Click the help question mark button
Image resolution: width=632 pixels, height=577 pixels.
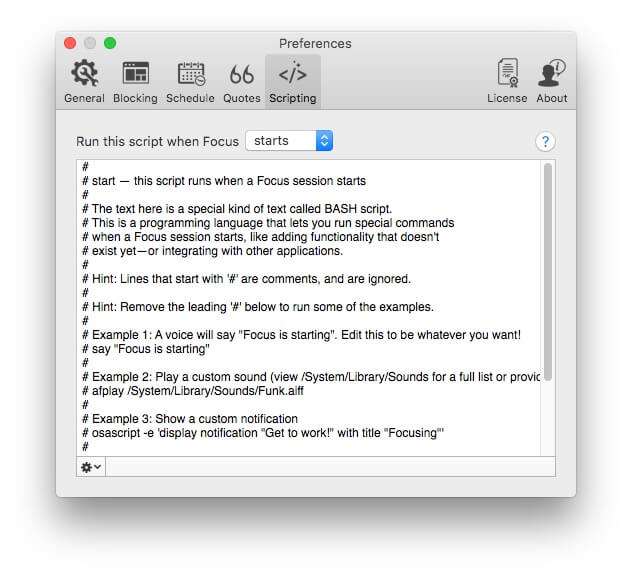coord(545,141)
